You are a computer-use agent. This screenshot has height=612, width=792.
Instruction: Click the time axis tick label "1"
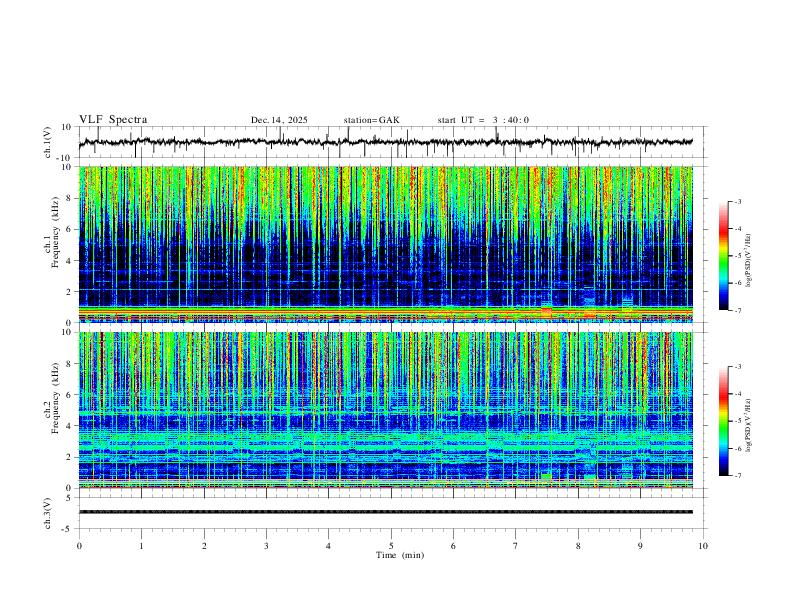point(141,546)
